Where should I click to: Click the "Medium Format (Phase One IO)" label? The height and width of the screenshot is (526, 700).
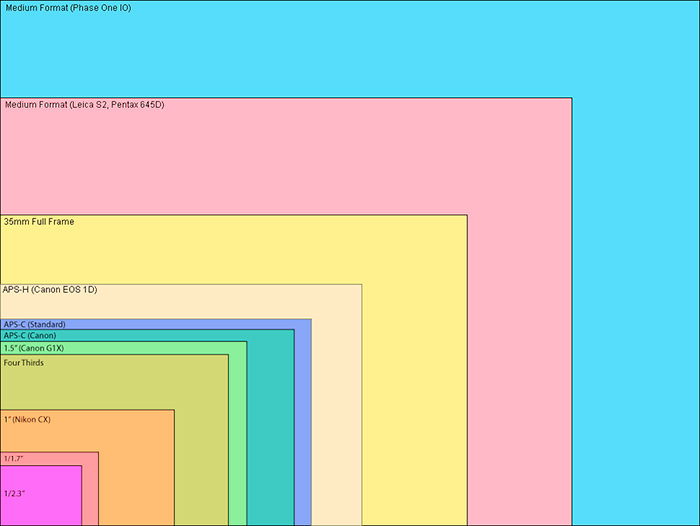68,8
